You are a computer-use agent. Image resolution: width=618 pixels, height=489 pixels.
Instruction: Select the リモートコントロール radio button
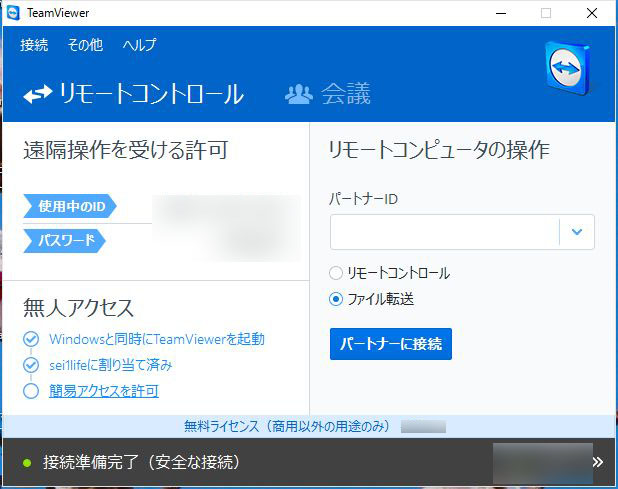(336, 273)
